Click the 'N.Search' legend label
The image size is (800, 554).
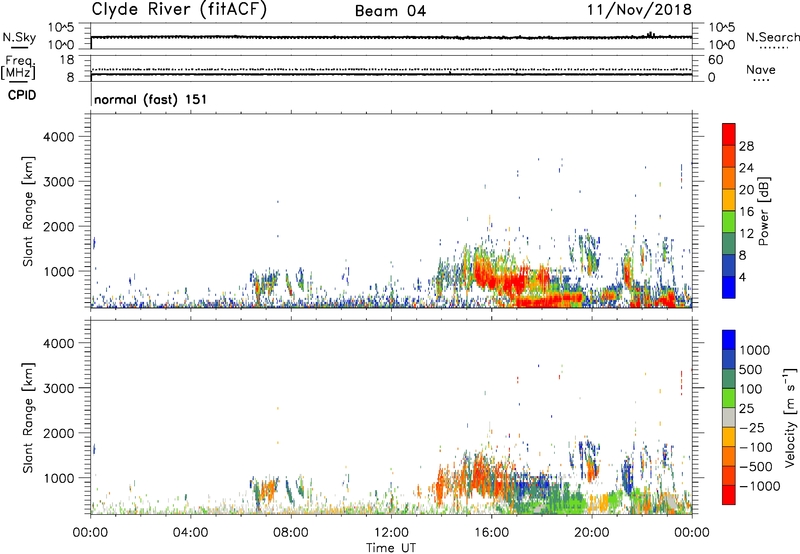[772, 37]
